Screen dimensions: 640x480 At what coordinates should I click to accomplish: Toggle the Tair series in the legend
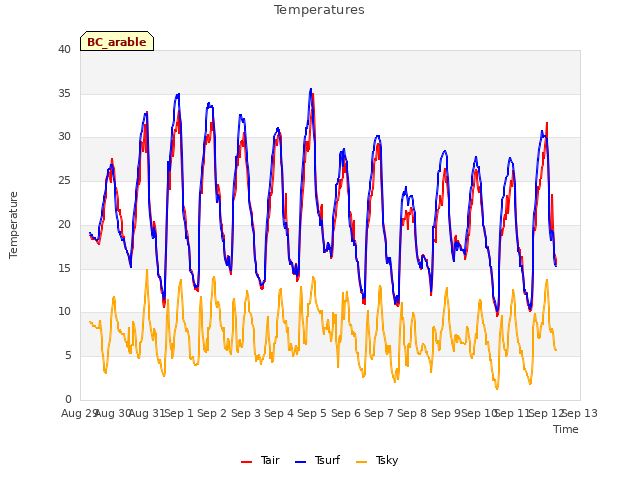click(x=260, y=460)
